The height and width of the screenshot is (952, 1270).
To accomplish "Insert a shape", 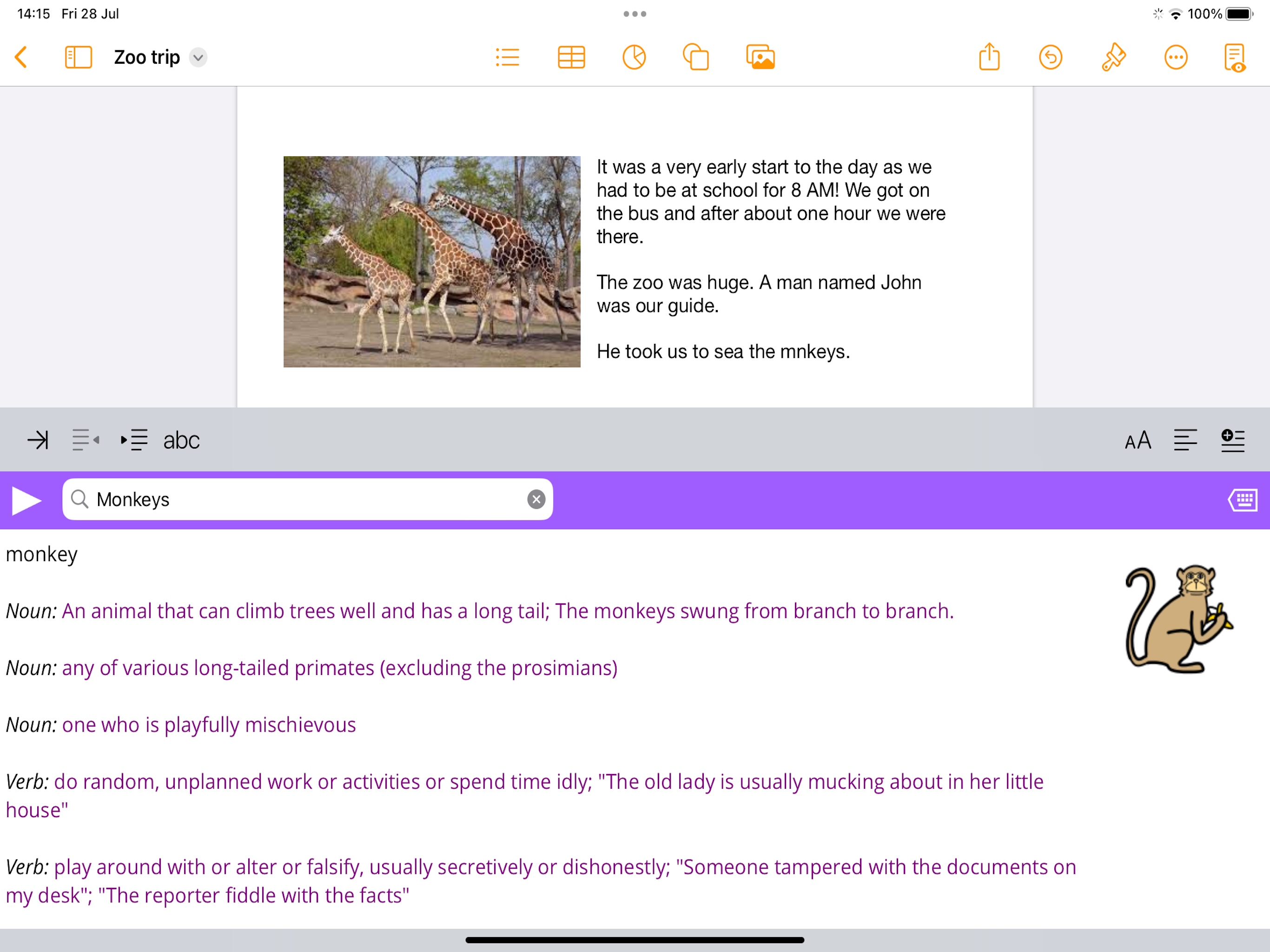I will pyautogui.click(x=696, y=58).
